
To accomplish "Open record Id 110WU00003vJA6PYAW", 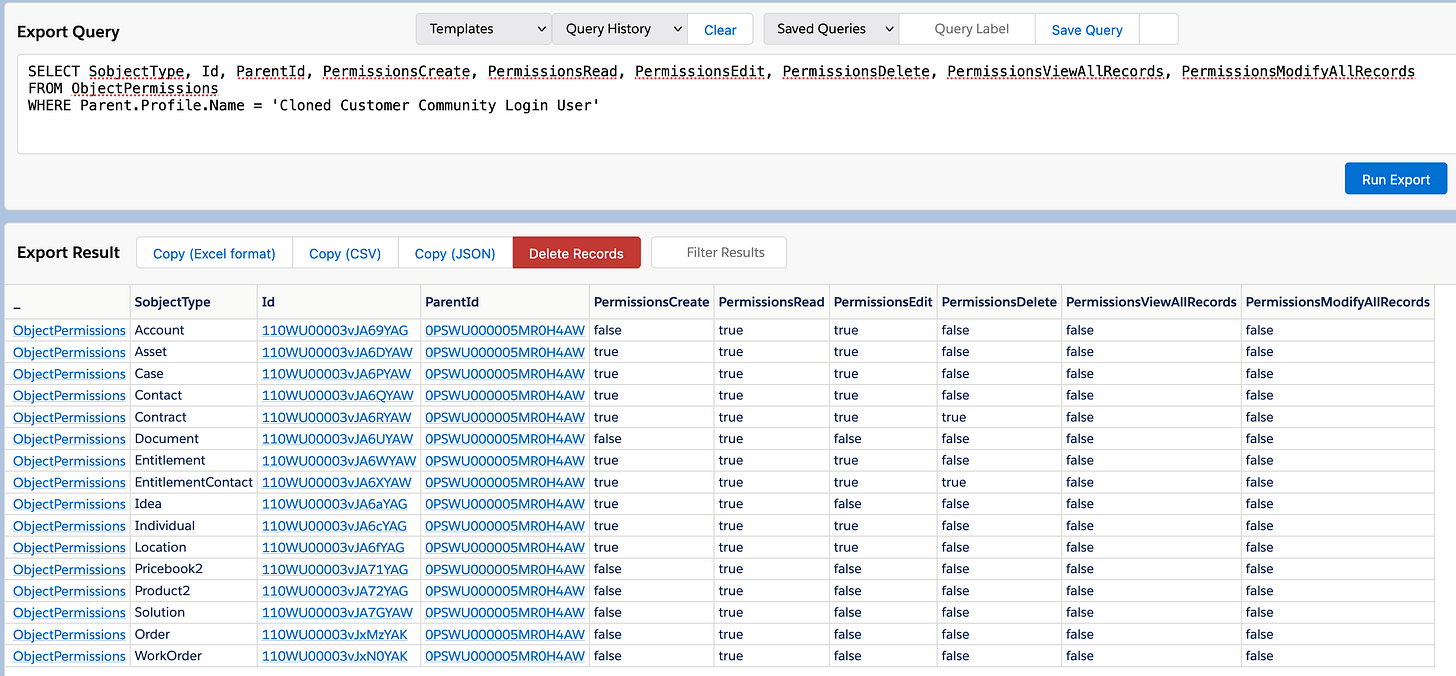I will pyautogui.click(x=337, y=374).
